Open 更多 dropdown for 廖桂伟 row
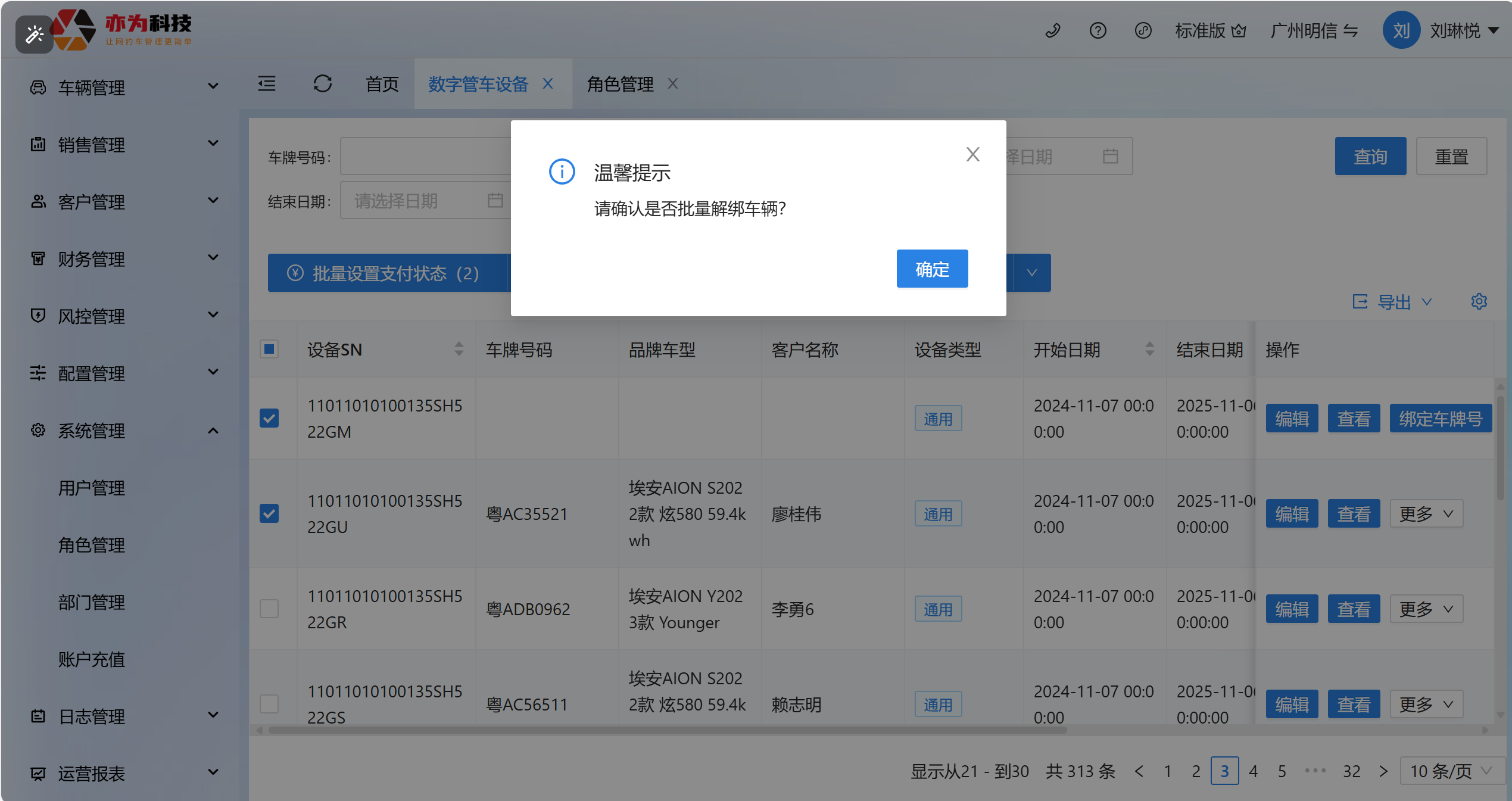 pos(1426,513)
